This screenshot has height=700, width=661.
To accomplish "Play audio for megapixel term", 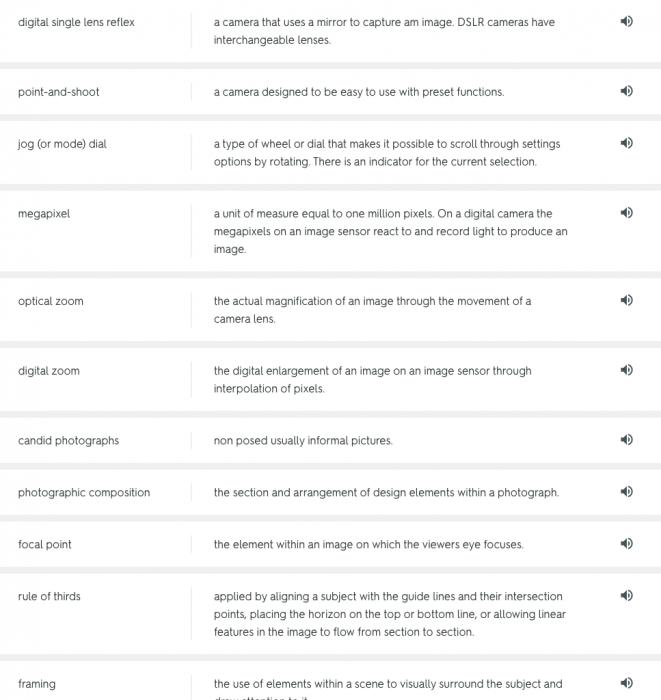I will tap(626, 214).
